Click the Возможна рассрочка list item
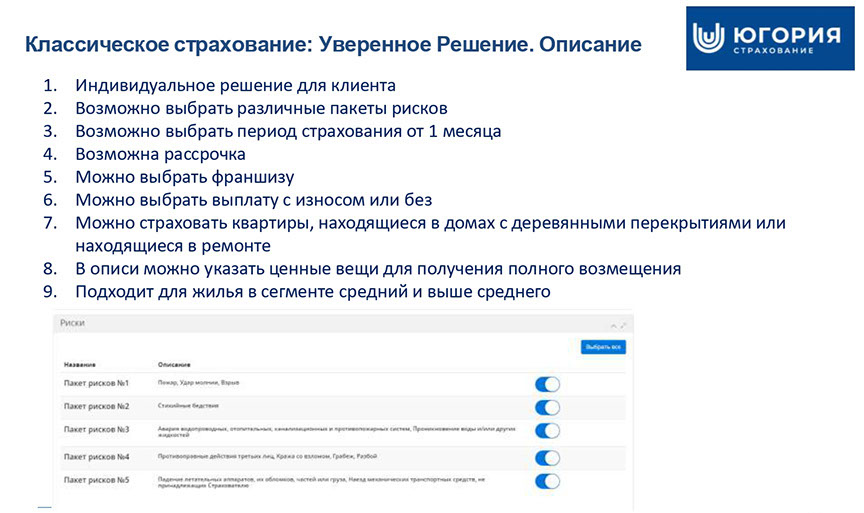The height and width of the screenshot is (513, 864). (x=160, y=154)
